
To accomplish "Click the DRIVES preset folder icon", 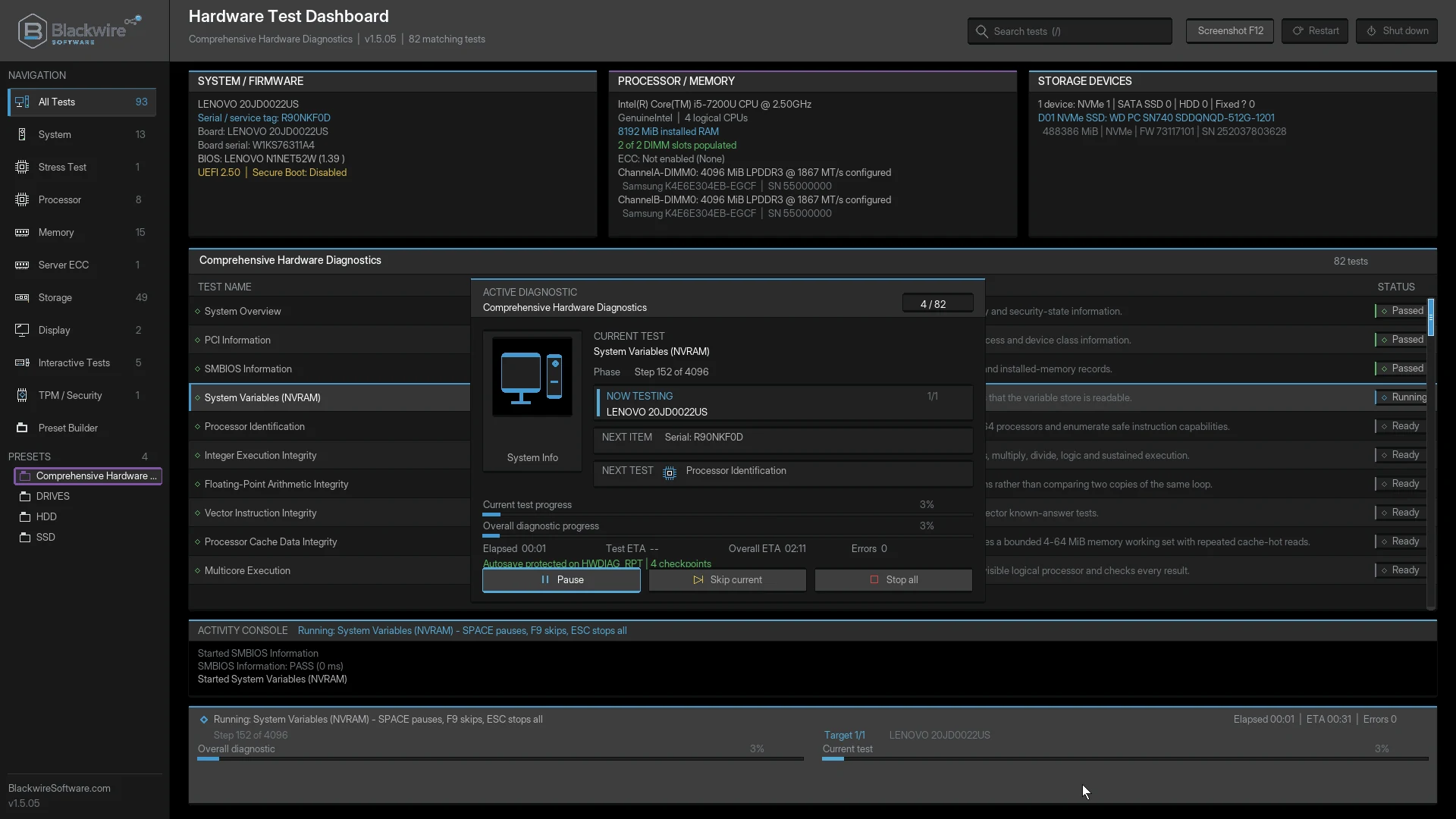I will 25,497.
